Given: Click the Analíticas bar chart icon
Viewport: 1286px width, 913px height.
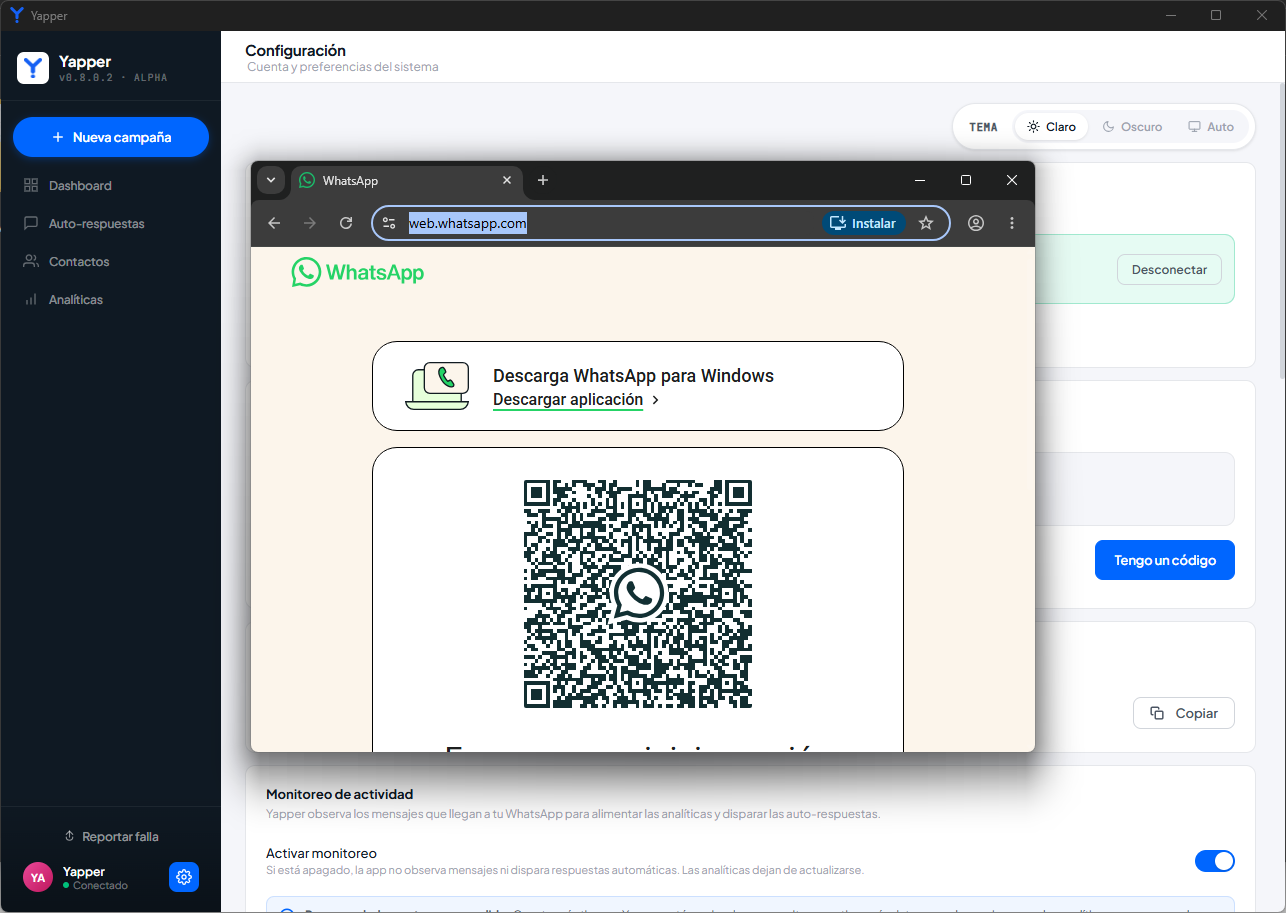Looking at the screenshot, I should (31, 299).
